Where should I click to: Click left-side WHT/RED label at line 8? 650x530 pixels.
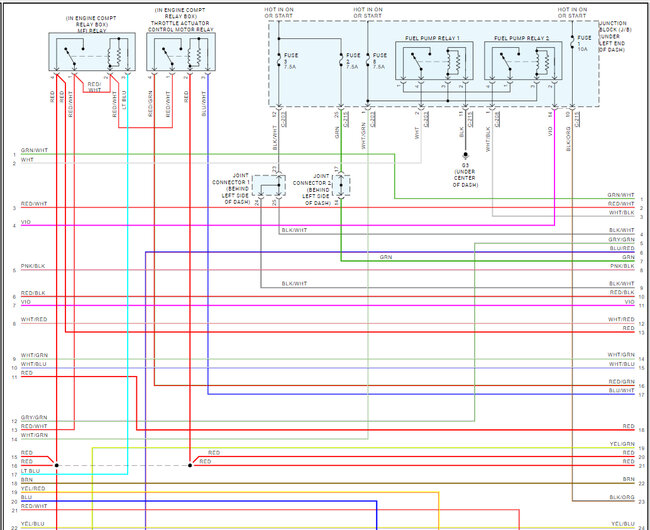click(34, 319)
